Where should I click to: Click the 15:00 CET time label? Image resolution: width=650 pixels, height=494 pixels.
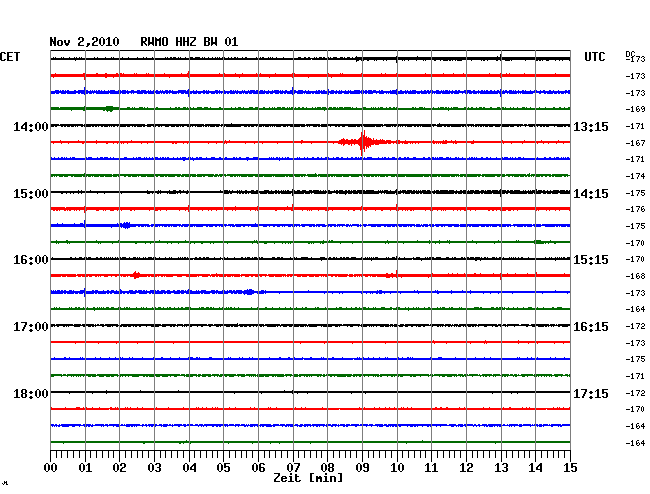(x=31, y=194)
